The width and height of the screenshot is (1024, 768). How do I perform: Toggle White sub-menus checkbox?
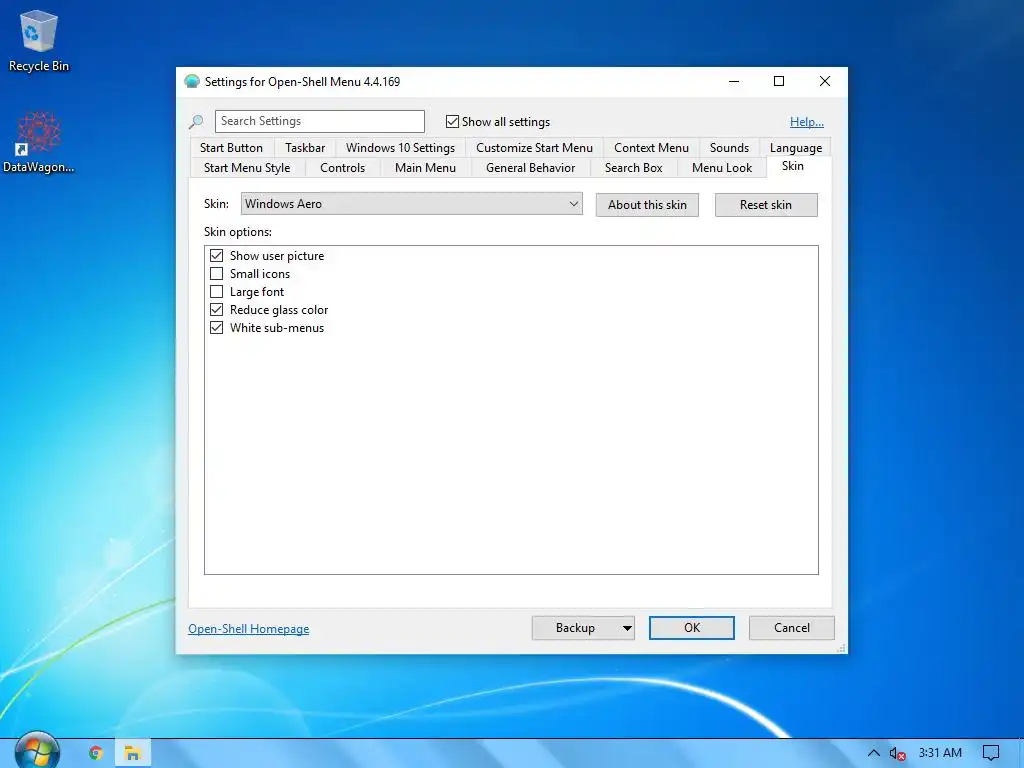[x=216, y=328]
